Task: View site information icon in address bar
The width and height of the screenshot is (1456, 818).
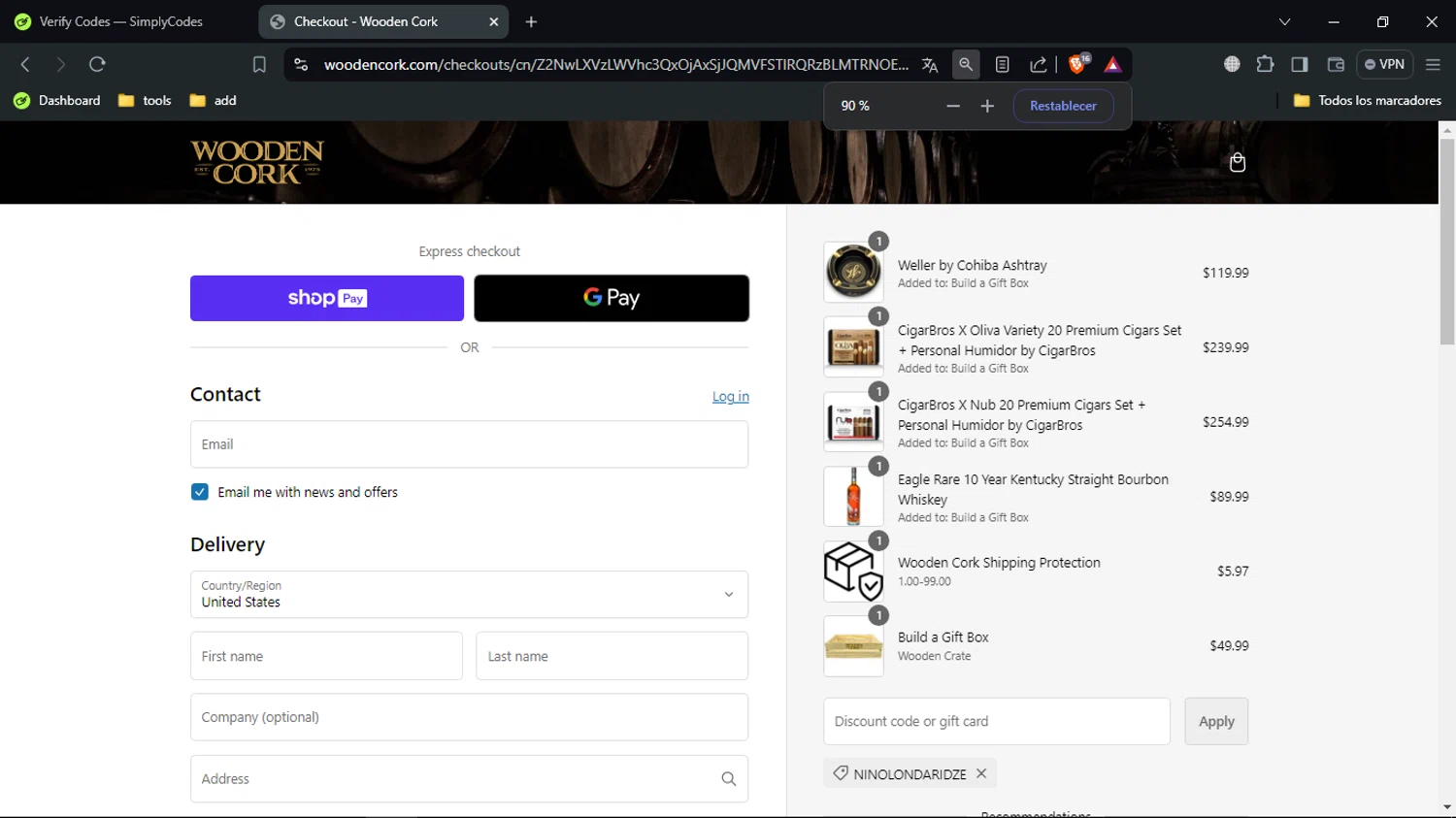Action: (301, 64)
